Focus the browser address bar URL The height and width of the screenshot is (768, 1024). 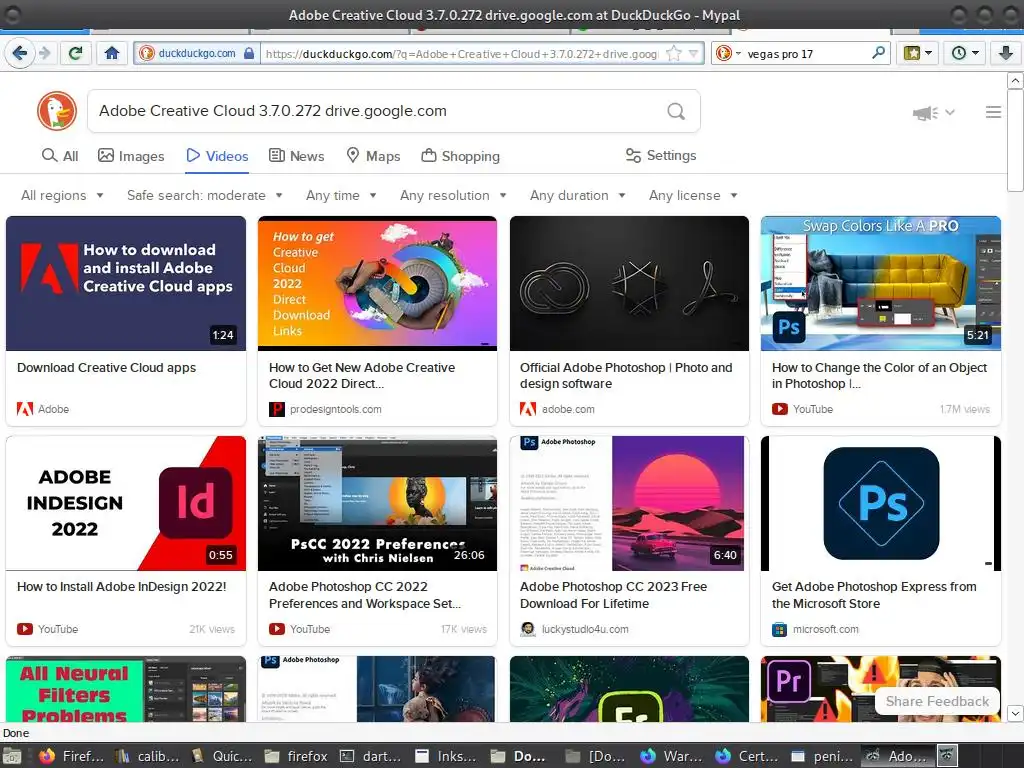click(x=462, y=54)
